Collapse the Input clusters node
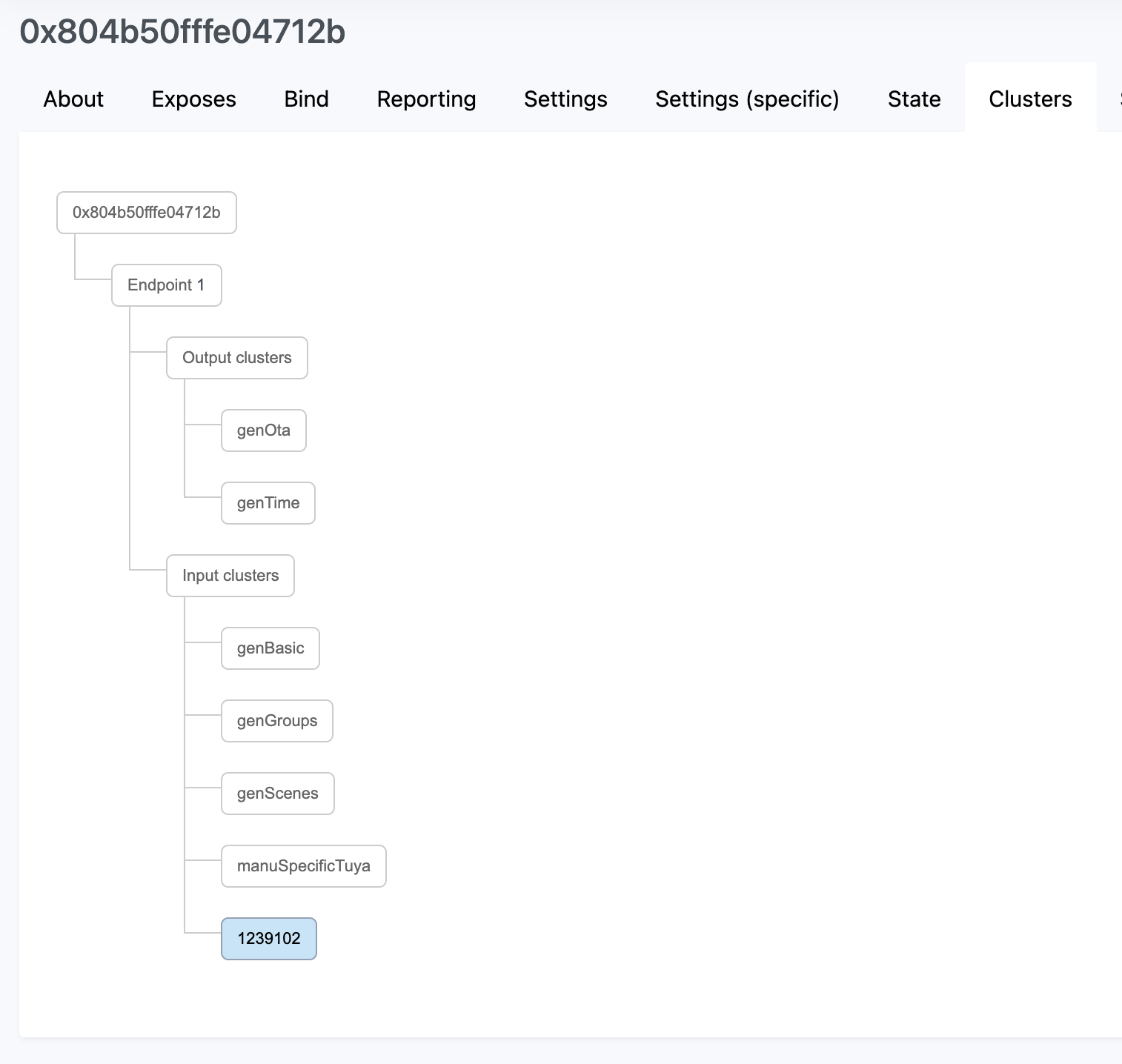 click(230, 575)
